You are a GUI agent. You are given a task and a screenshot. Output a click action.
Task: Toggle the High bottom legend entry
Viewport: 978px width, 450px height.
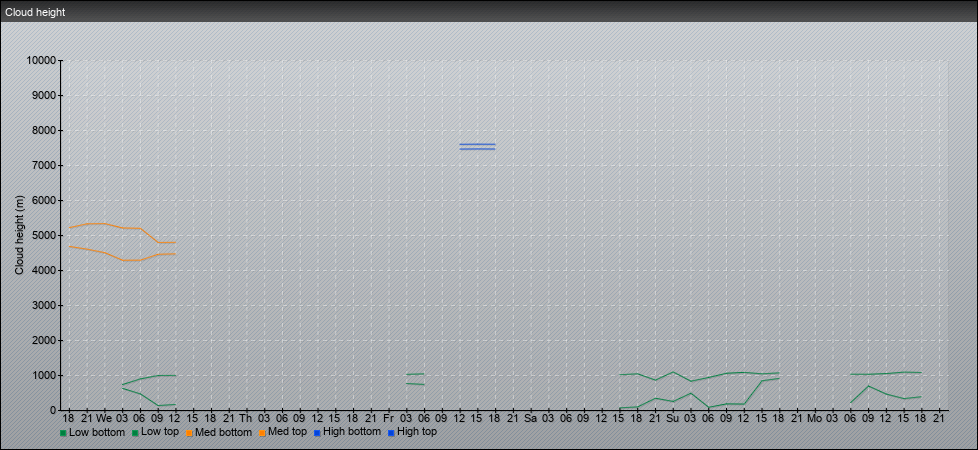click(347, 432)
